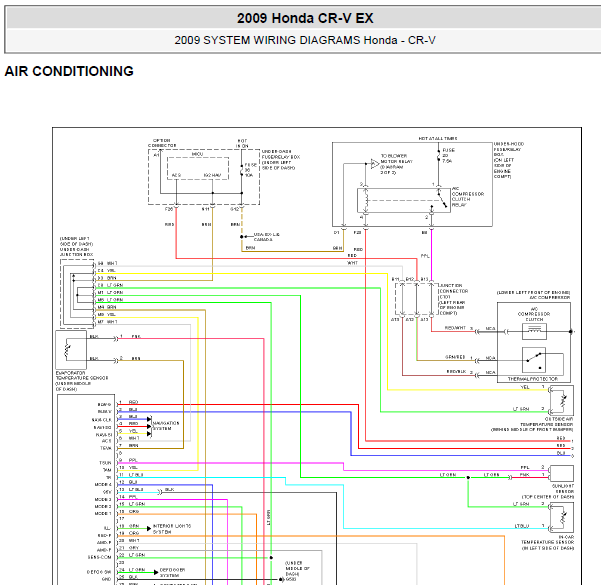Click the 'A/C COMPRESSOR CLUTCH RELAY' label
601x585 pixels.
pyautogui.click(x=468, y=197)
